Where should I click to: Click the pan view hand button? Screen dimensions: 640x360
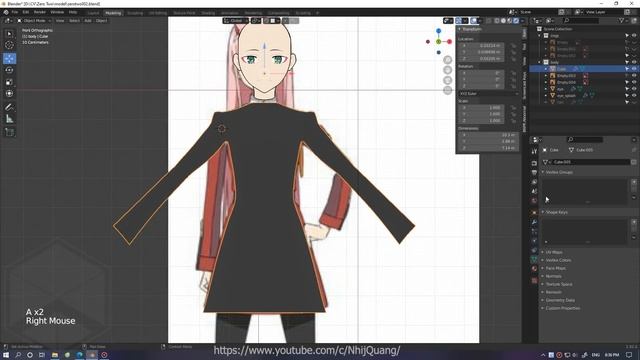pos(448,70)
